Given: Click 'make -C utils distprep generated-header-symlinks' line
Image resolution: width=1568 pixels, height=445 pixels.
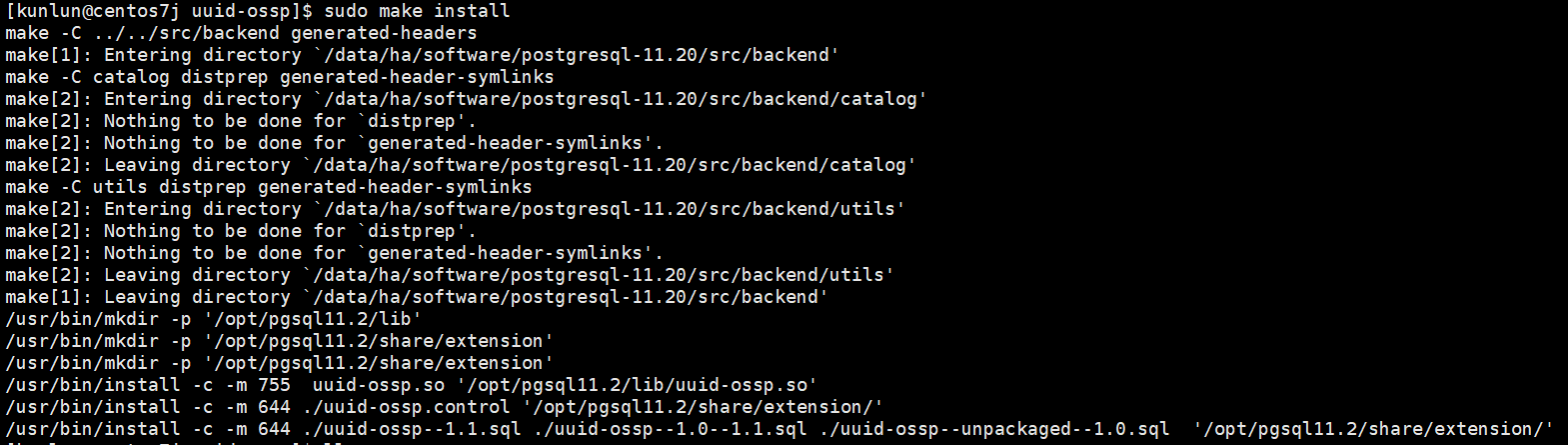Looking at the screenshot, I should click(x=268, y=187).
